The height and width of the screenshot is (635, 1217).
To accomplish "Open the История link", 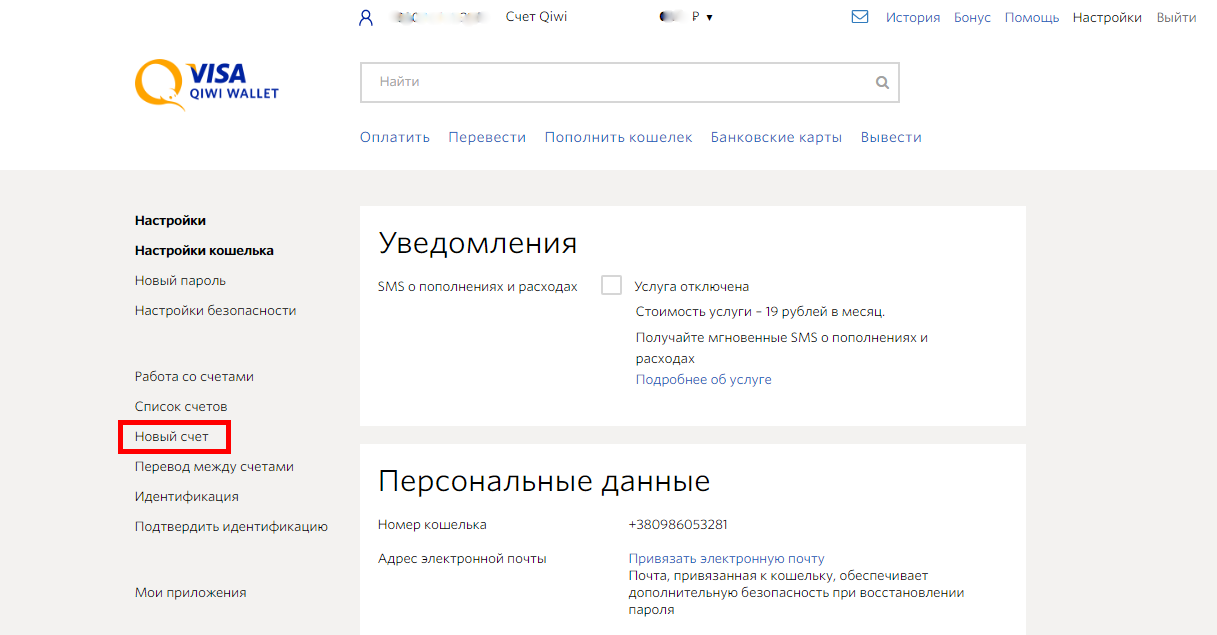I will pyautogui.click(x=912, y=17).
